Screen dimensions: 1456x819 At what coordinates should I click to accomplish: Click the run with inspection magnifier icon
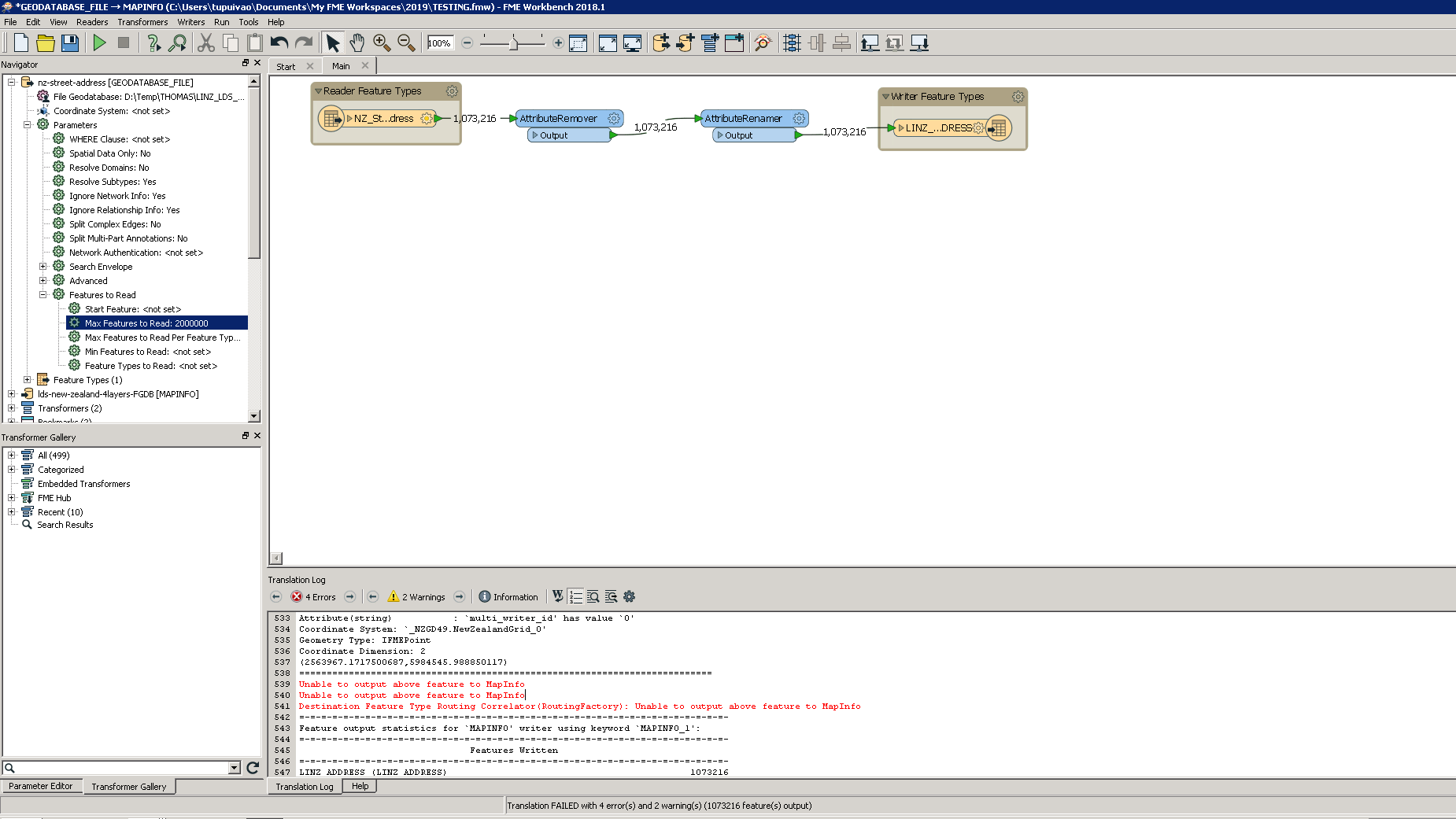(x=178, y=42)
